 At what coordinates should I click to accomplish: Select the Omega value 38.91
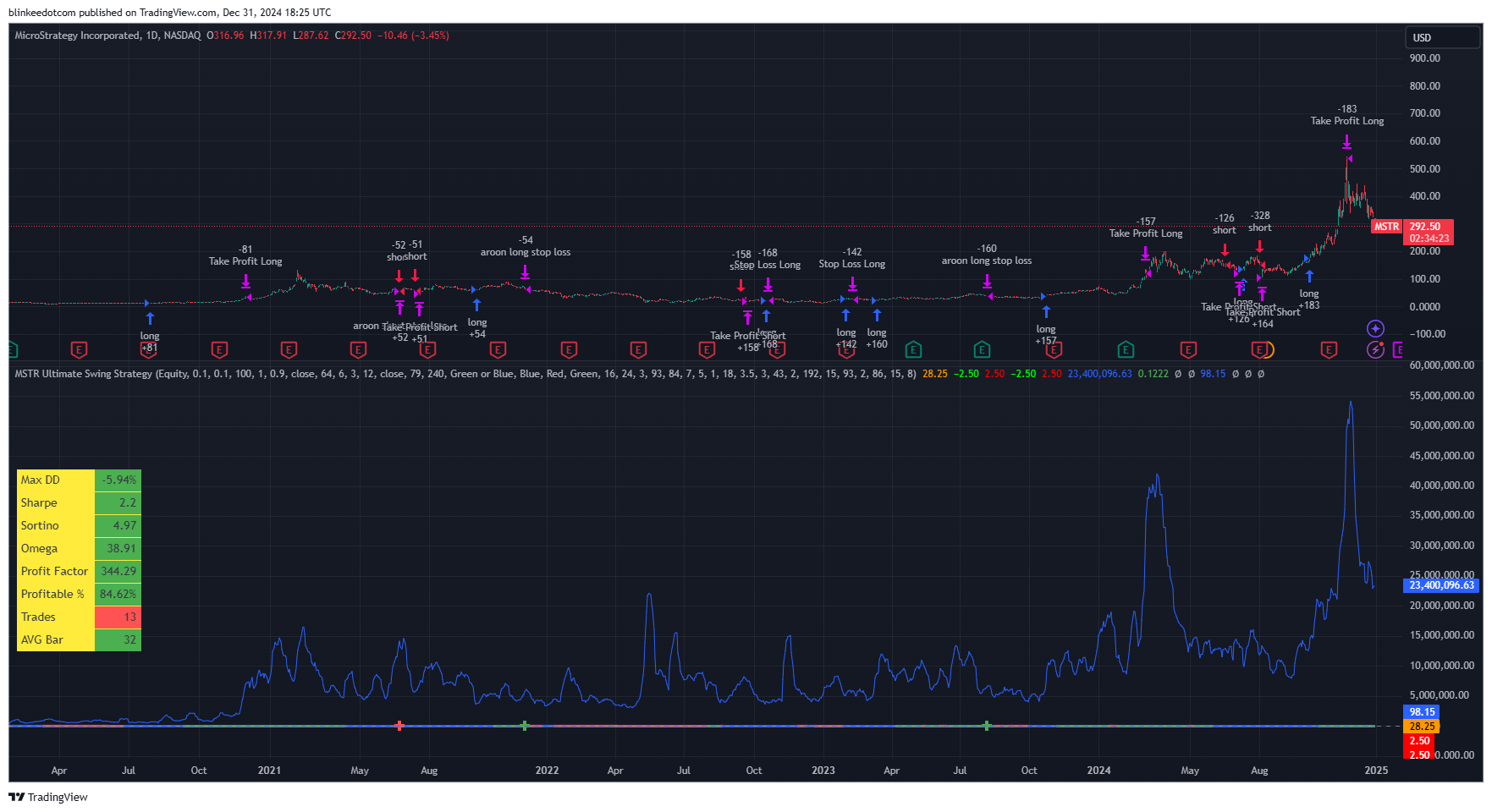click(118, 549)
